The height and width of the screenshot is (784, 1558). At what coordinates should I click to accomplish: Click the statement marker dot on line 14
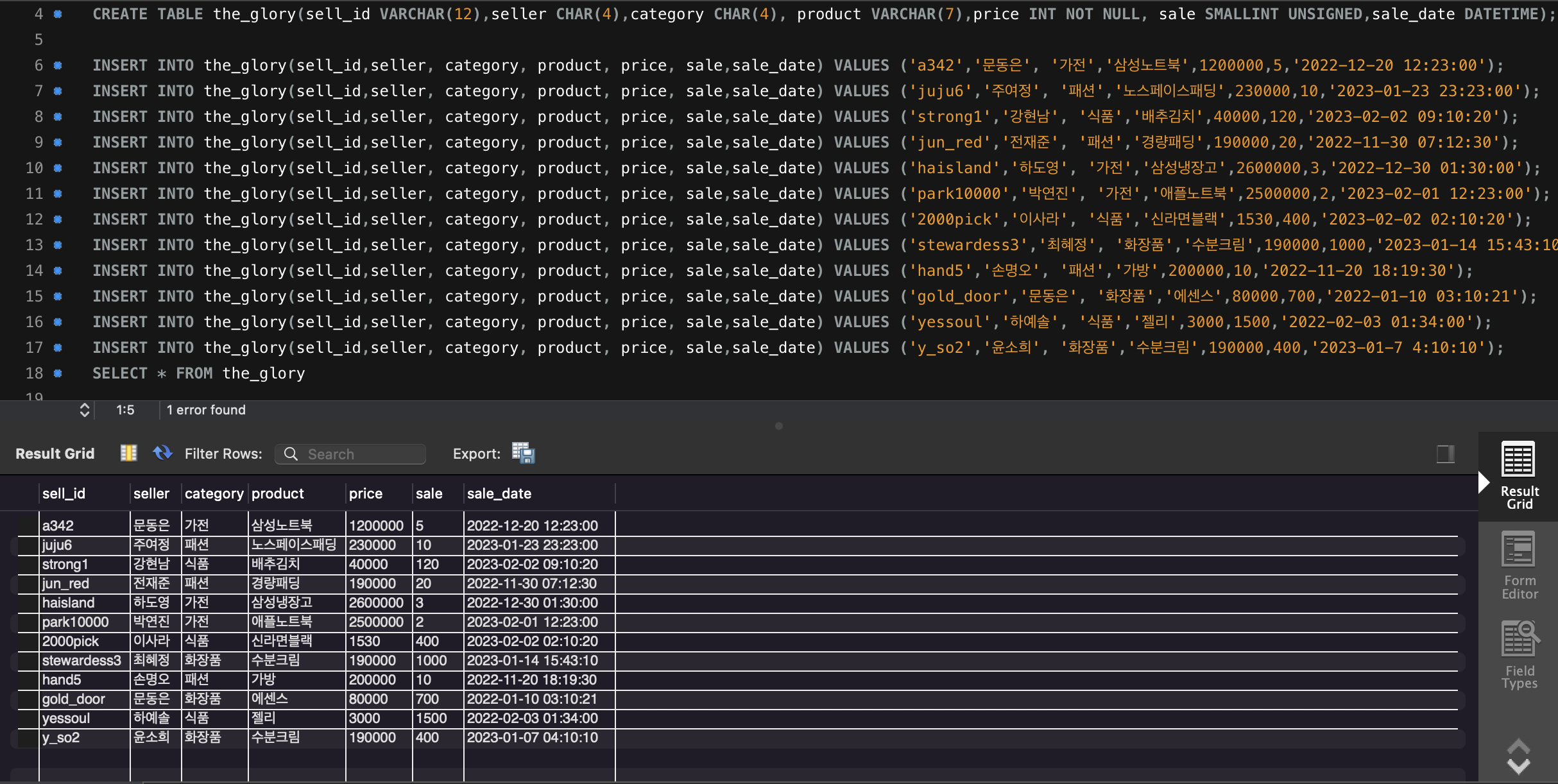(x=58, y=271)
